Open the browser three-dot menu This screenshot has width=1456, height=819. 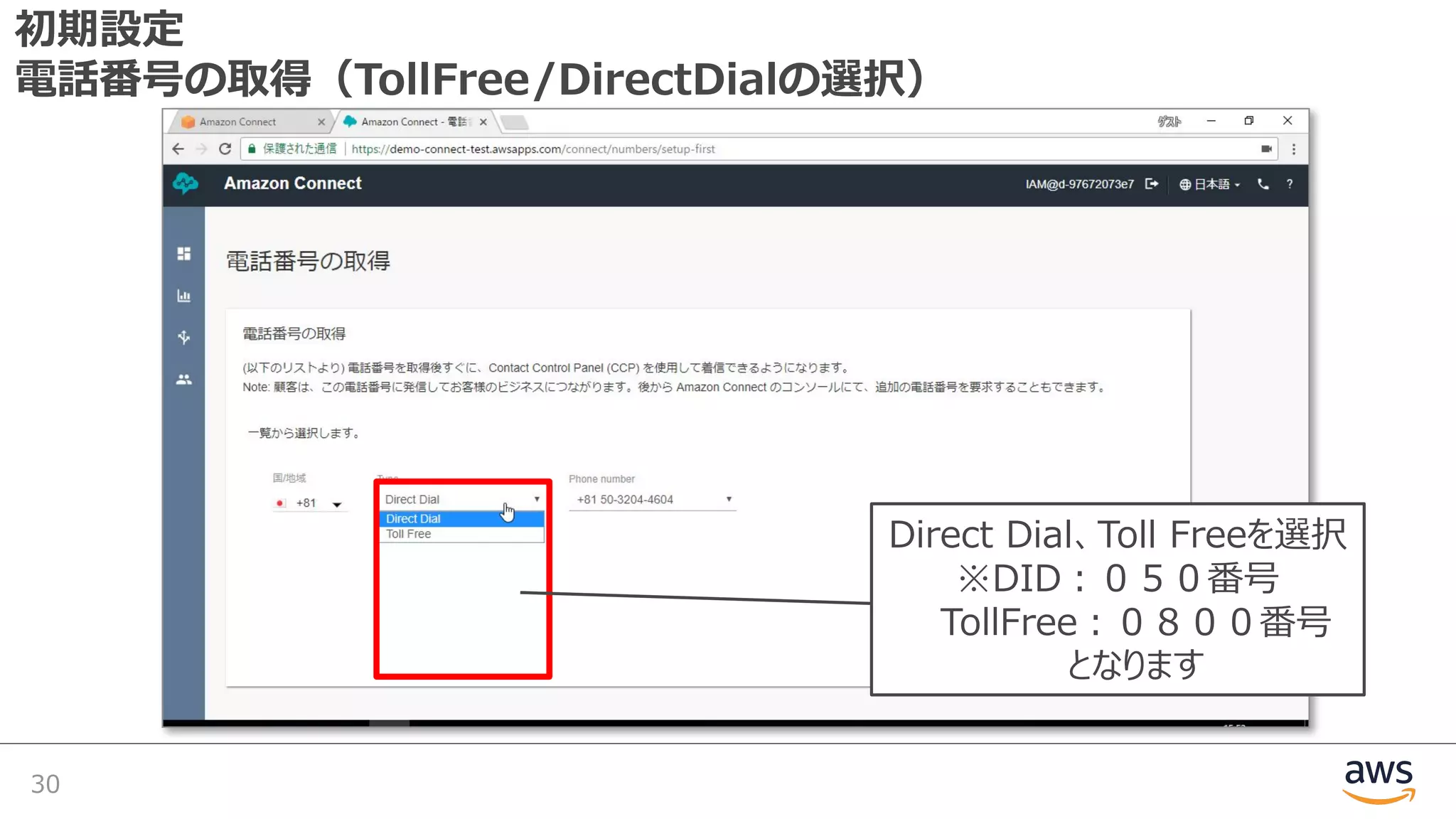[1294, 149]
